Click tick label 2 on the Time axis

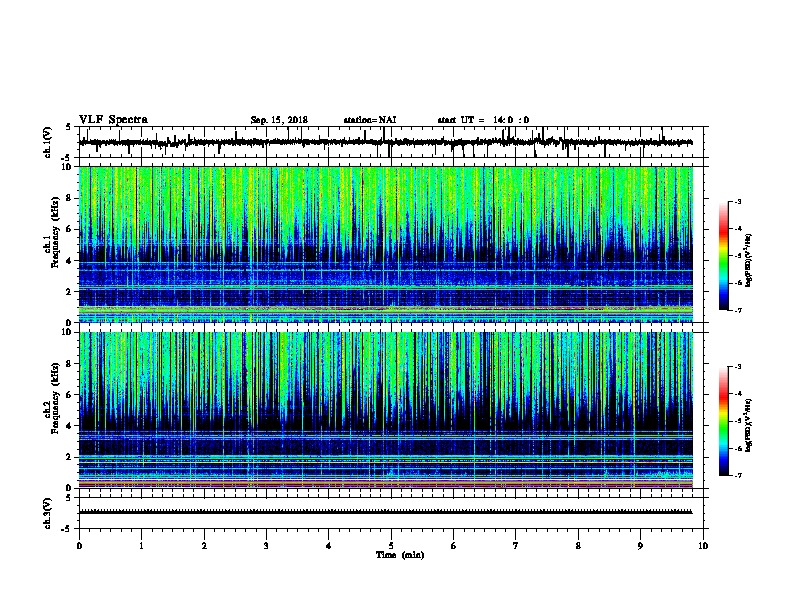pyautogui.click(x=204, y=545)
